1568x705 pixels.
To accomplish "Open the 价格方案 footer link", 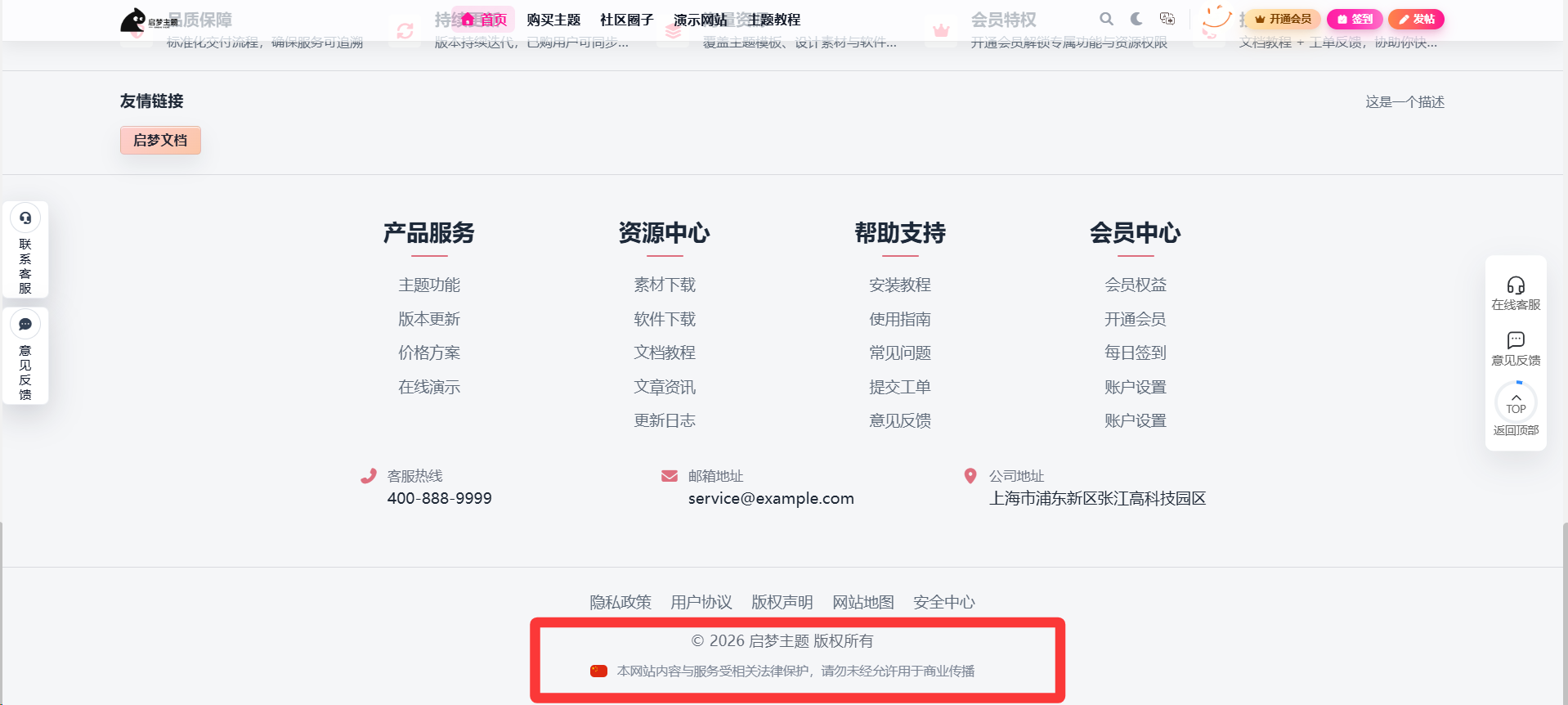I will tap(429, 352).
